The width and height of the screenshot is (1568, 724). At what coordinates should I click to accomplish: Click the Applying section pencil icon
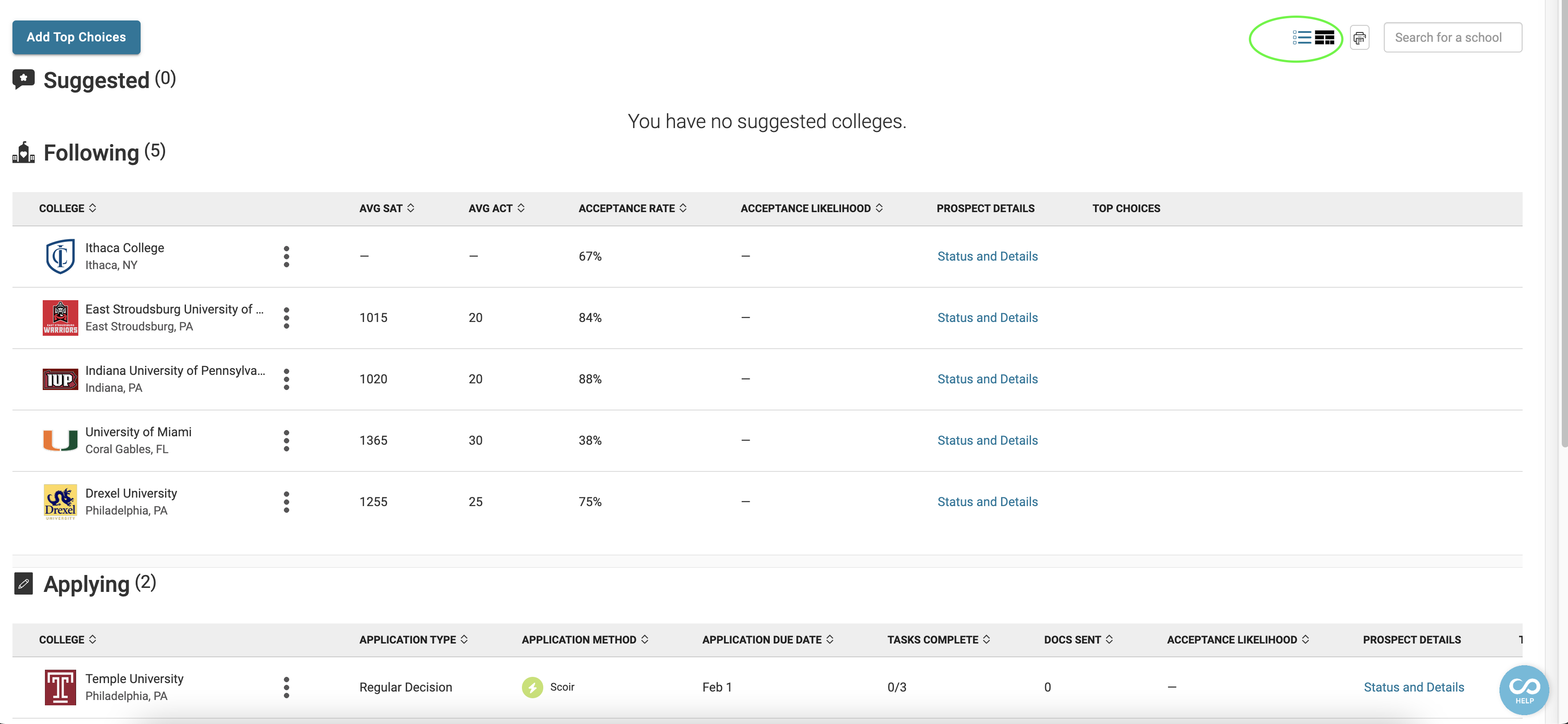point(23,584)
